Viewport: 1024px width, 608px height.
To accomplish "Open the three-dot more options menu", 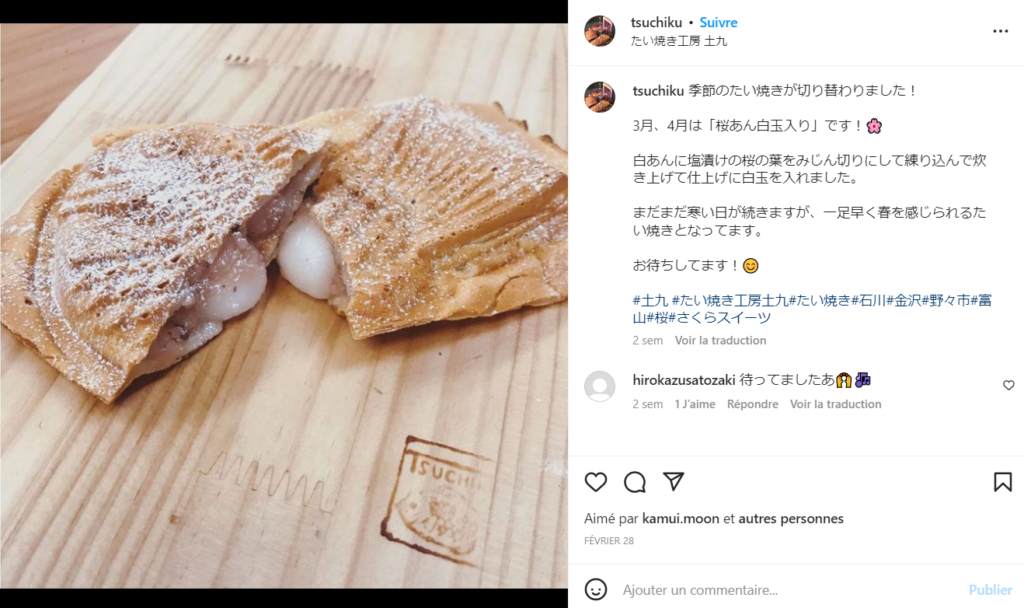I will pos(1000,31).
